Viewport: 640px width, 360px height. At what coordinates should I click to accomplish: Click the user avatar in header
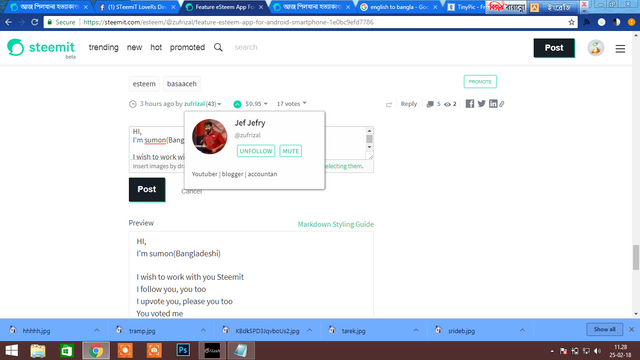click(x=596, y=48)
